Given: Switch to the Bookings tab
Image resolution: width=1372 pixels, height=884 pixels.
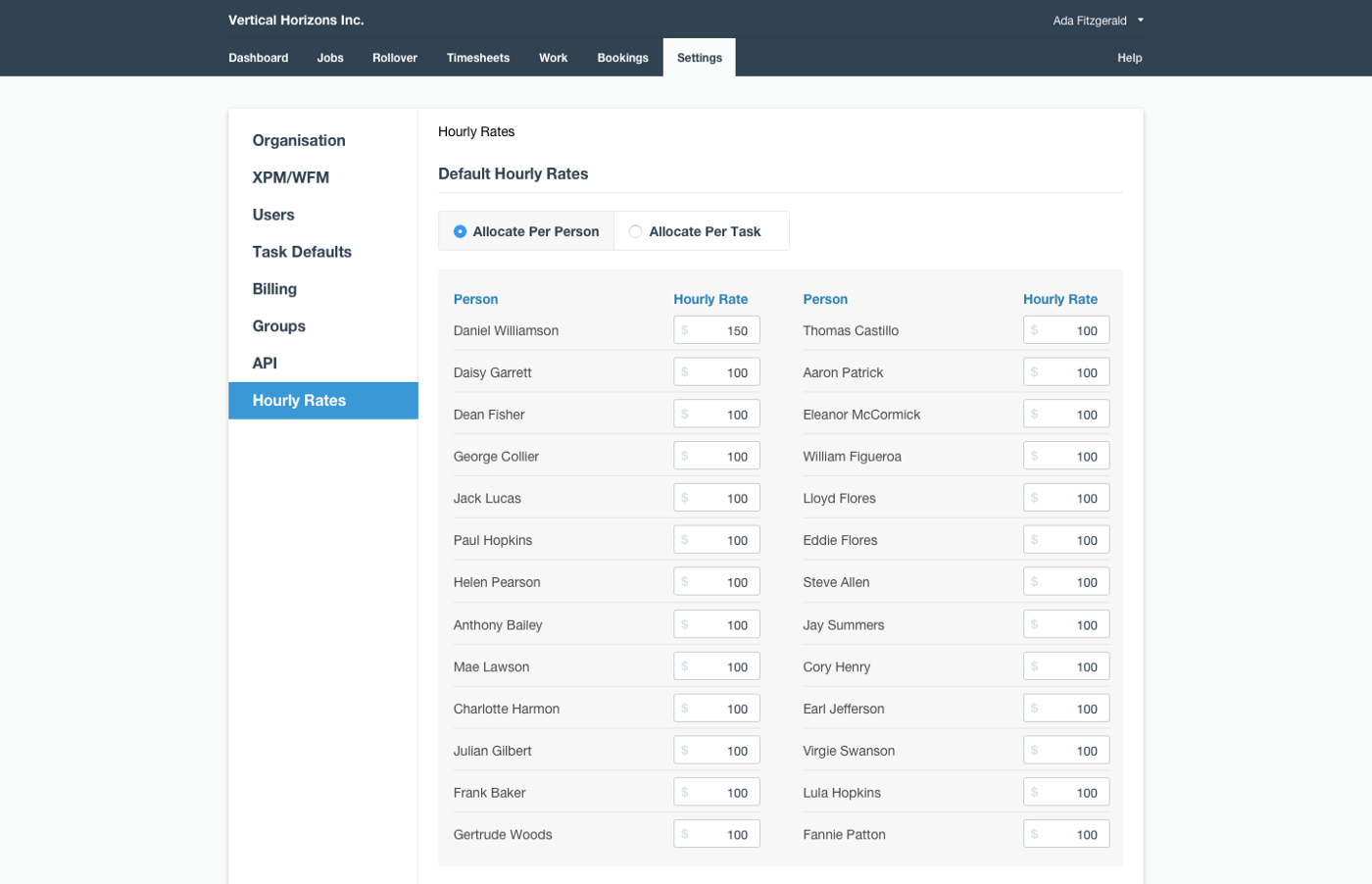Looking at the screenshot, I should tap(622, 58).
